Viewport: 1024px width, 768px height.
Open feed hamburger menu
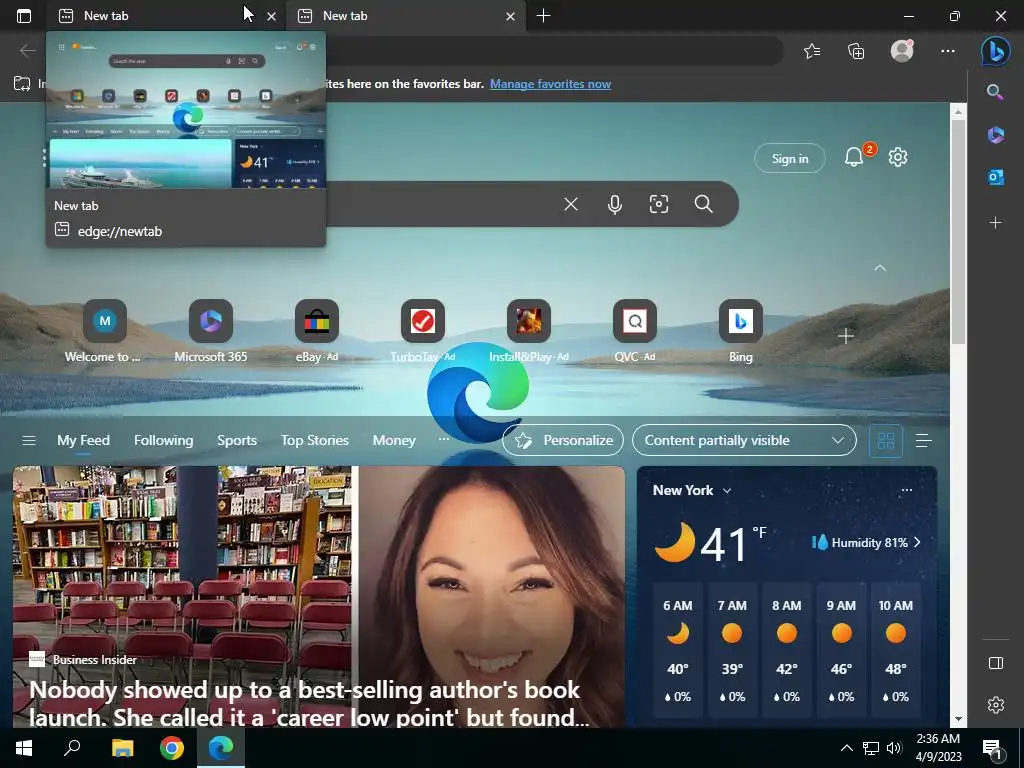29,441
